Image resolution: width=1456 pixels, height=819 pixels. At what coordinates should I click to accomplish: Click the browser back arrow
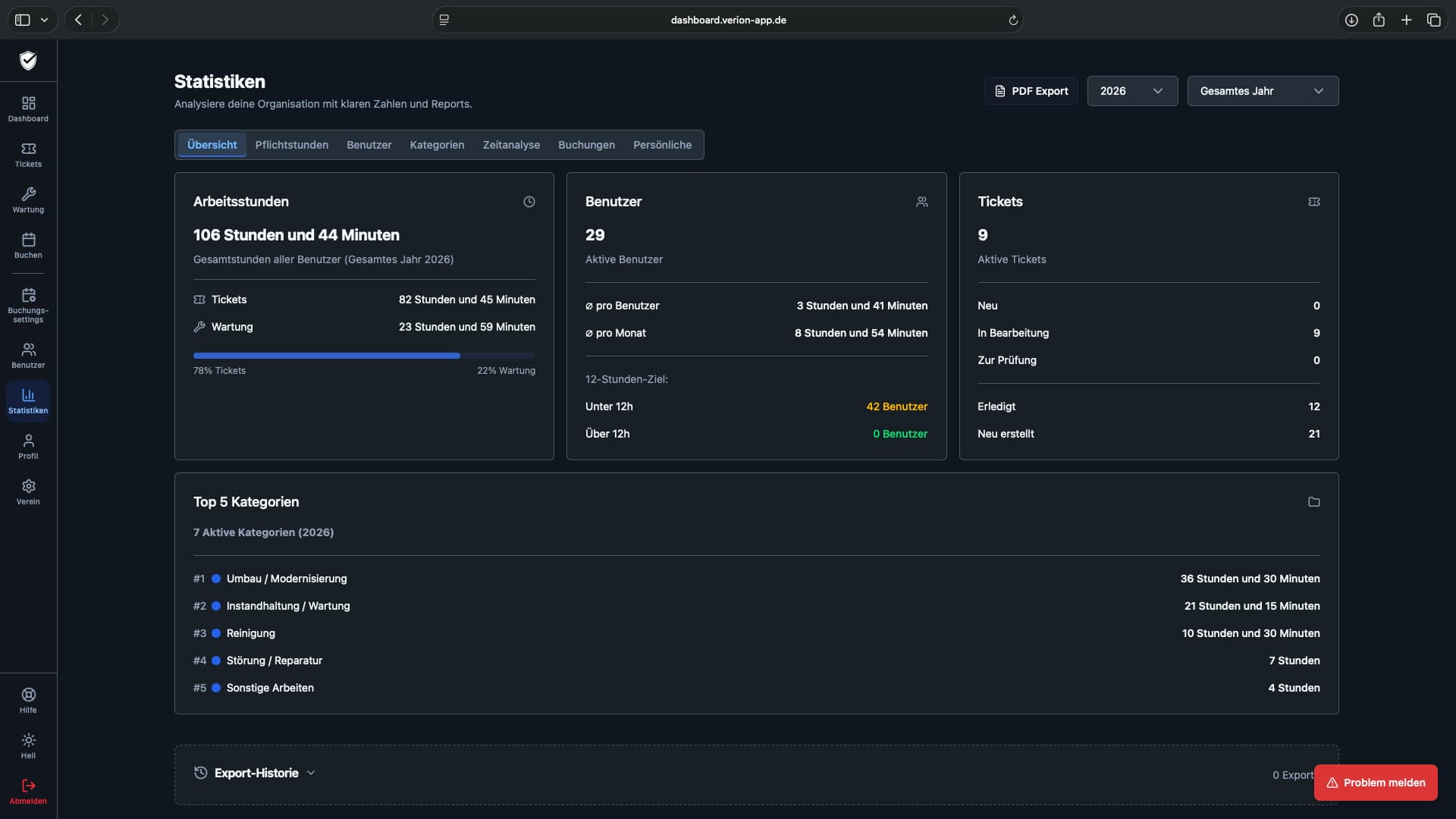click(79, 20)
